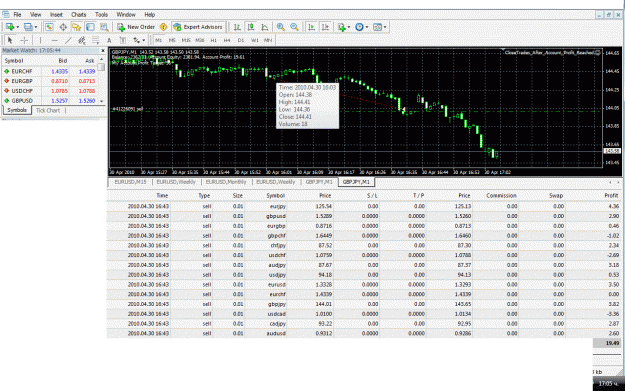Open the File menu
625x391 pixels.
click(18, 15)
